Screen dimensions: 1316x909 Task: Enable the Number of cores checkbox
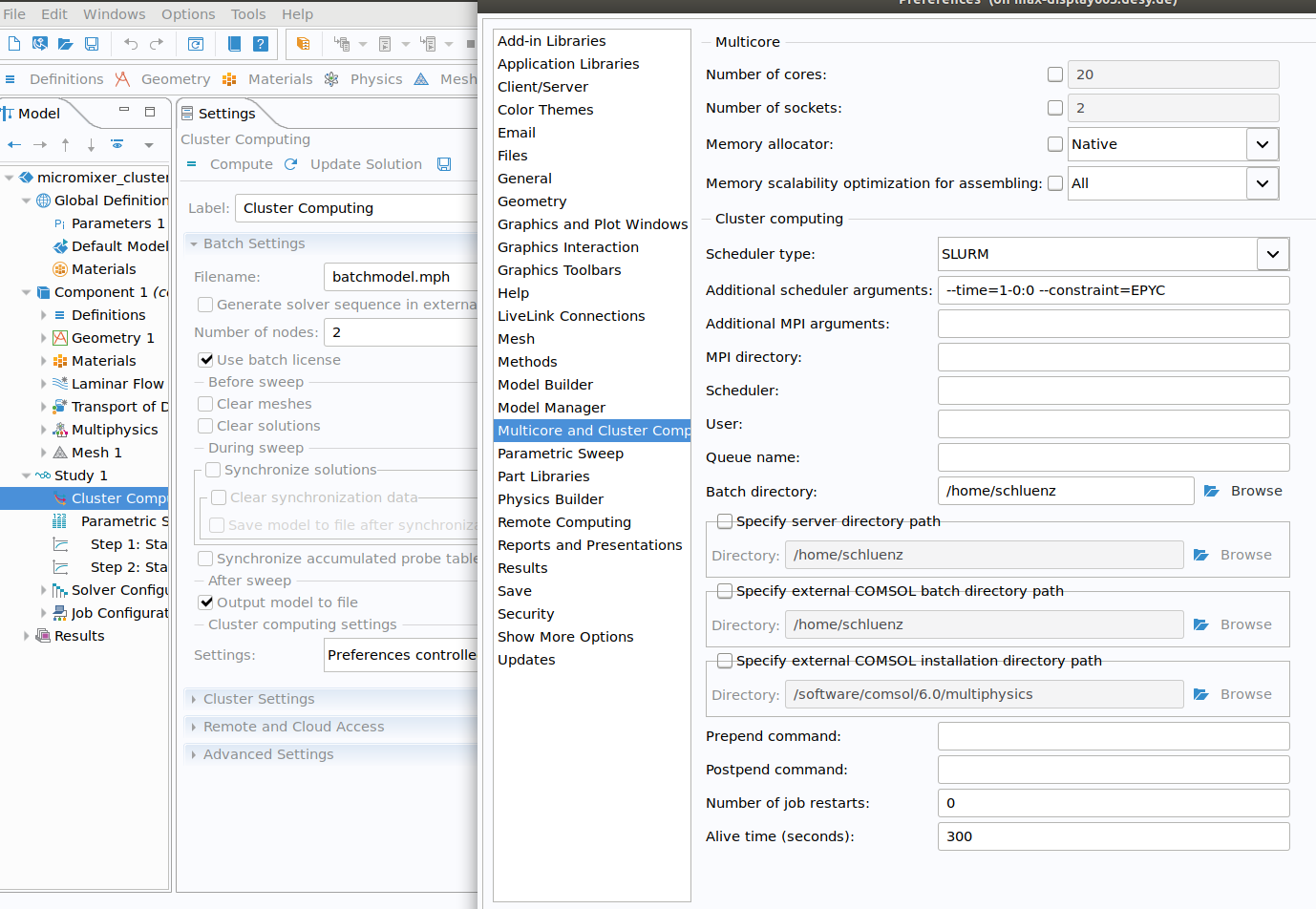[x=1055, y=74]
